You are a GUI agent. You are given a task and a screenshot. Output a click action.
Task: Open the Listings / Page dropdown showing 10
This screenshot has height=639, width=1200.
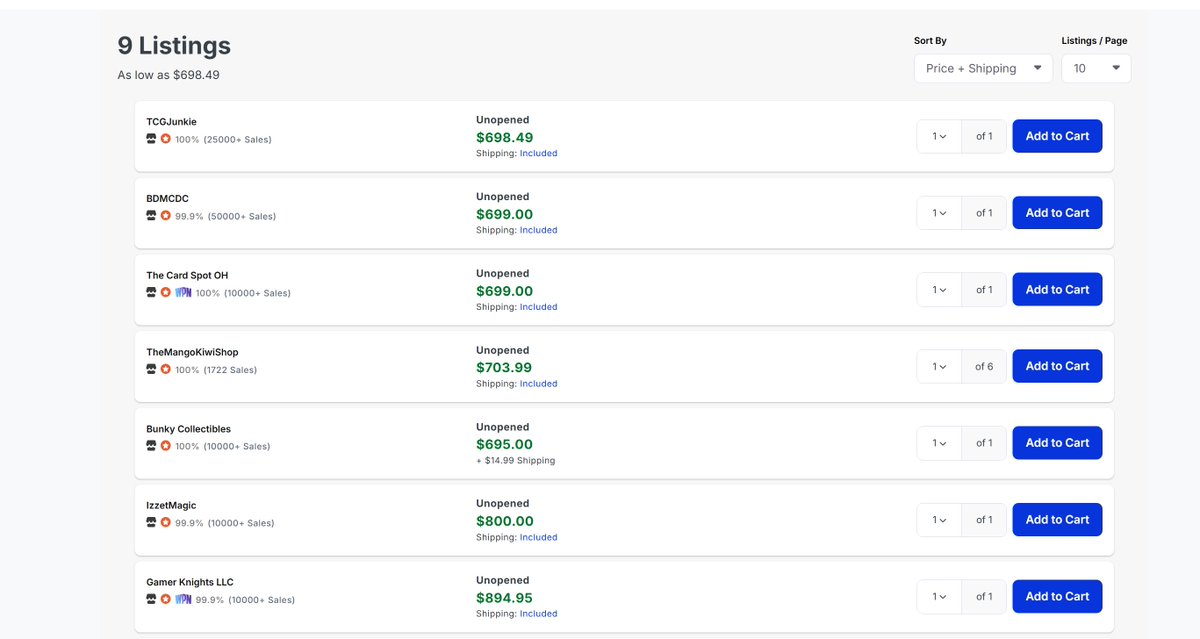(1096, 68)
